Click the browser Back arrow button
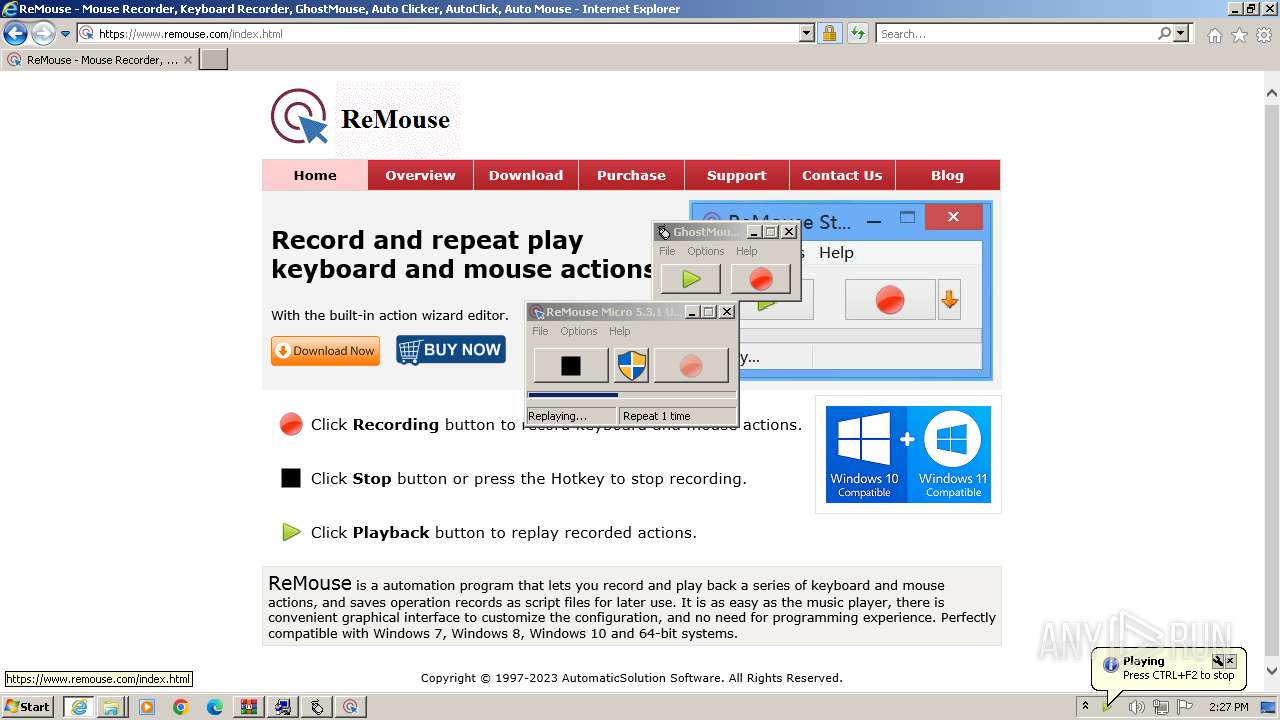The width and height of the screenshot is (1280, 720). click(x=15, y=33)
